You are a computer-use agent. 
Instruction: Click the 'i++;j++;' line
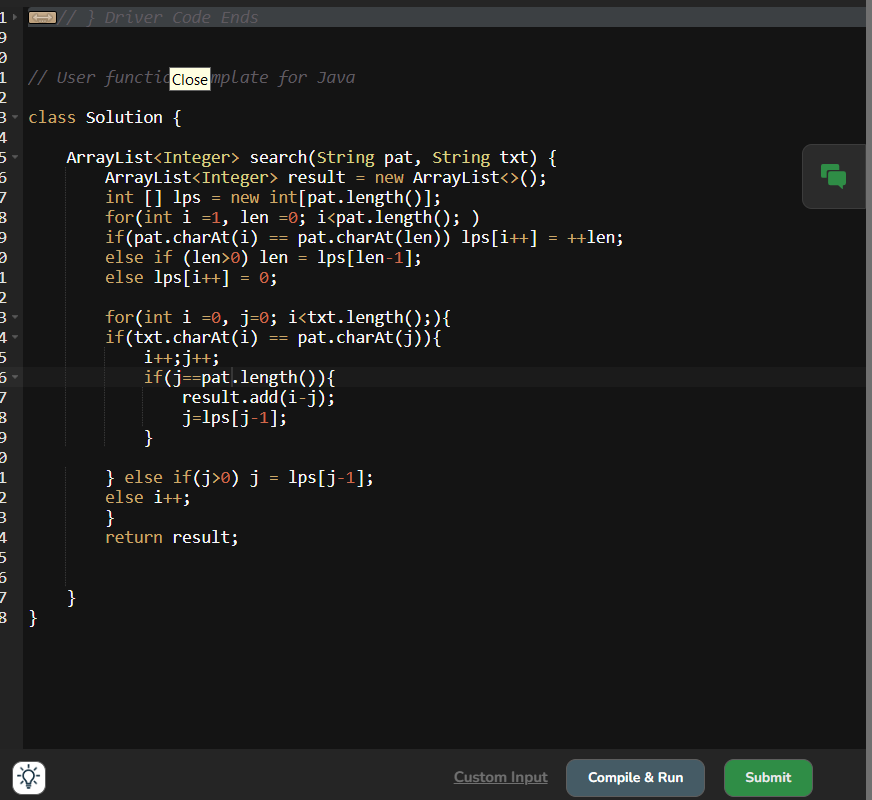coord(182,357)
